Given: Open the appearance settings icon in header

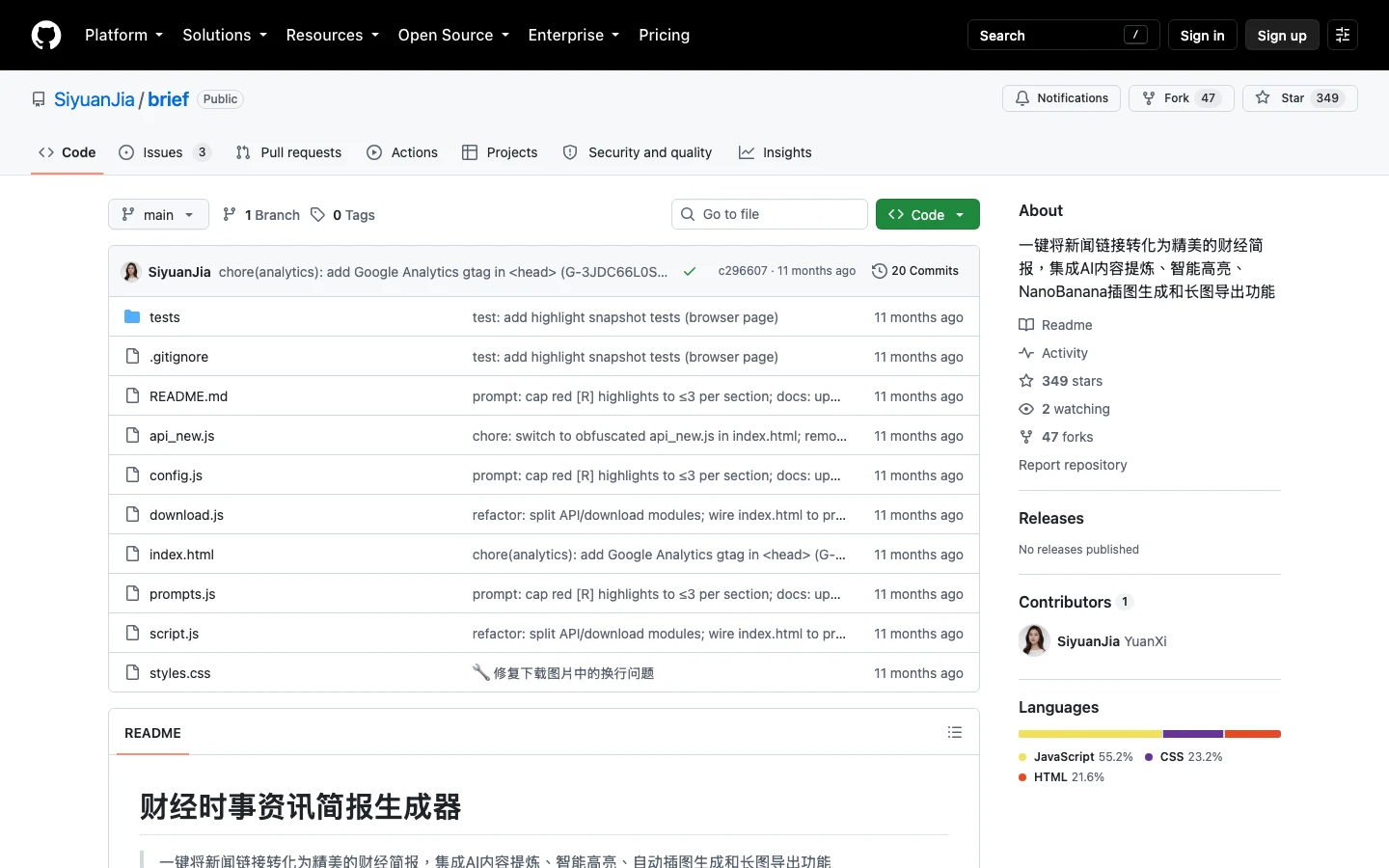Looking at the screenshot, I should (1343, 35).
